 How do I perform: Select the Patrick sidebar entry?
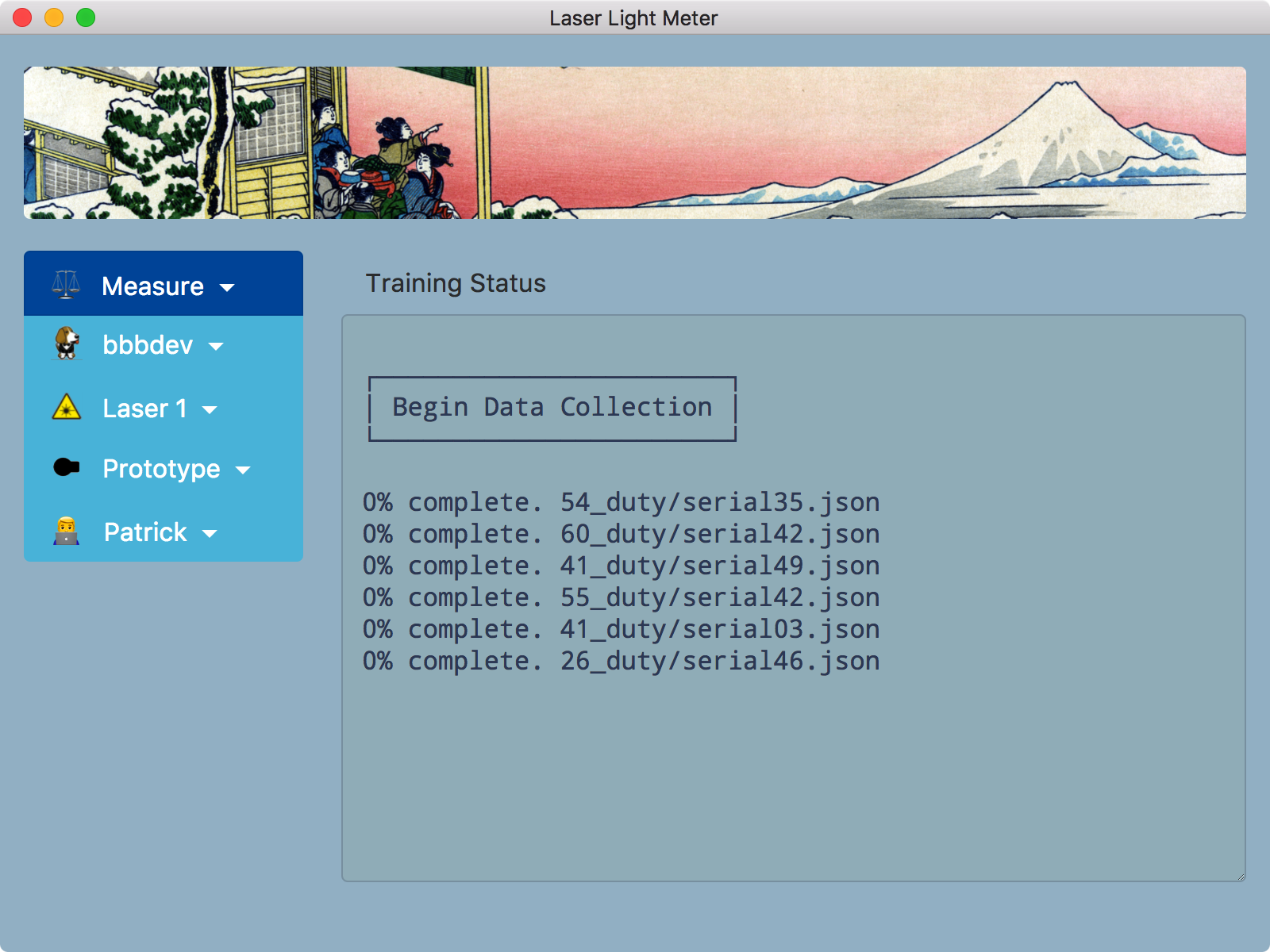tap(164, 532)
